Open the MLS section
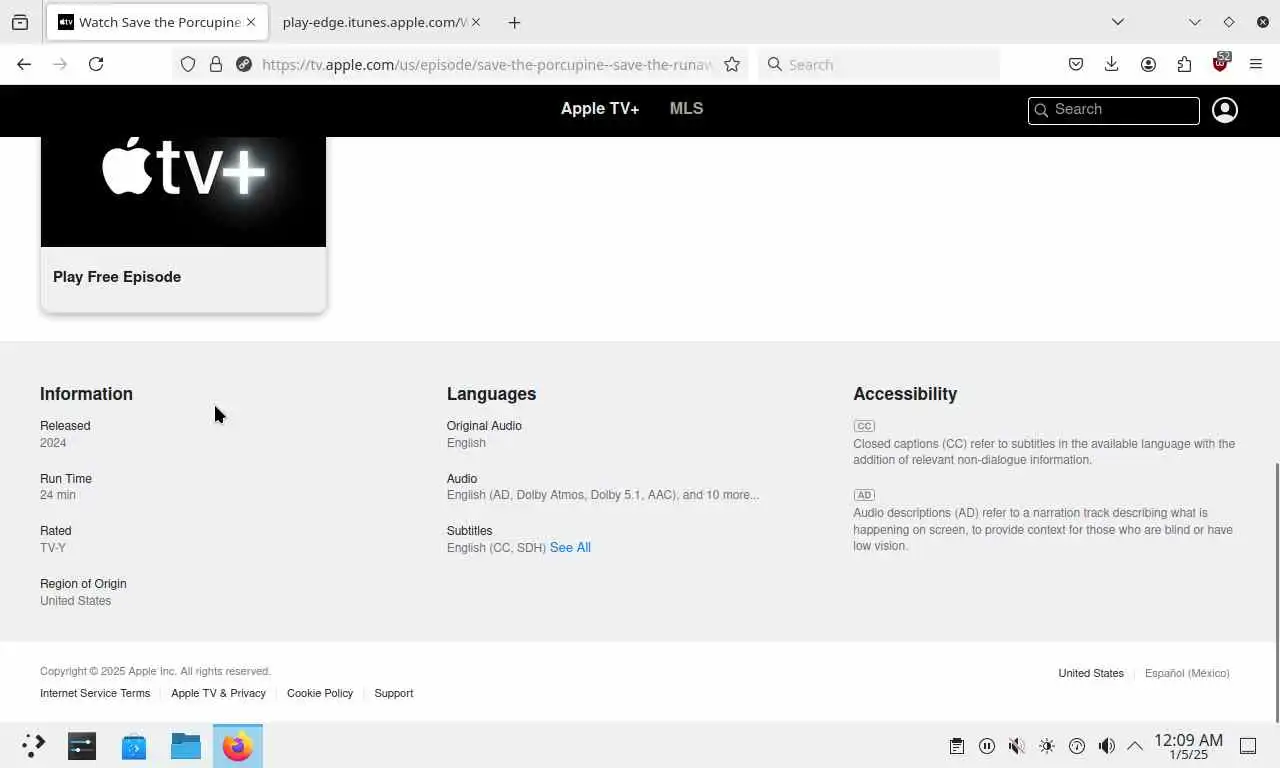This screenshot has width=1280, height=768. click(x=686, y=109)
